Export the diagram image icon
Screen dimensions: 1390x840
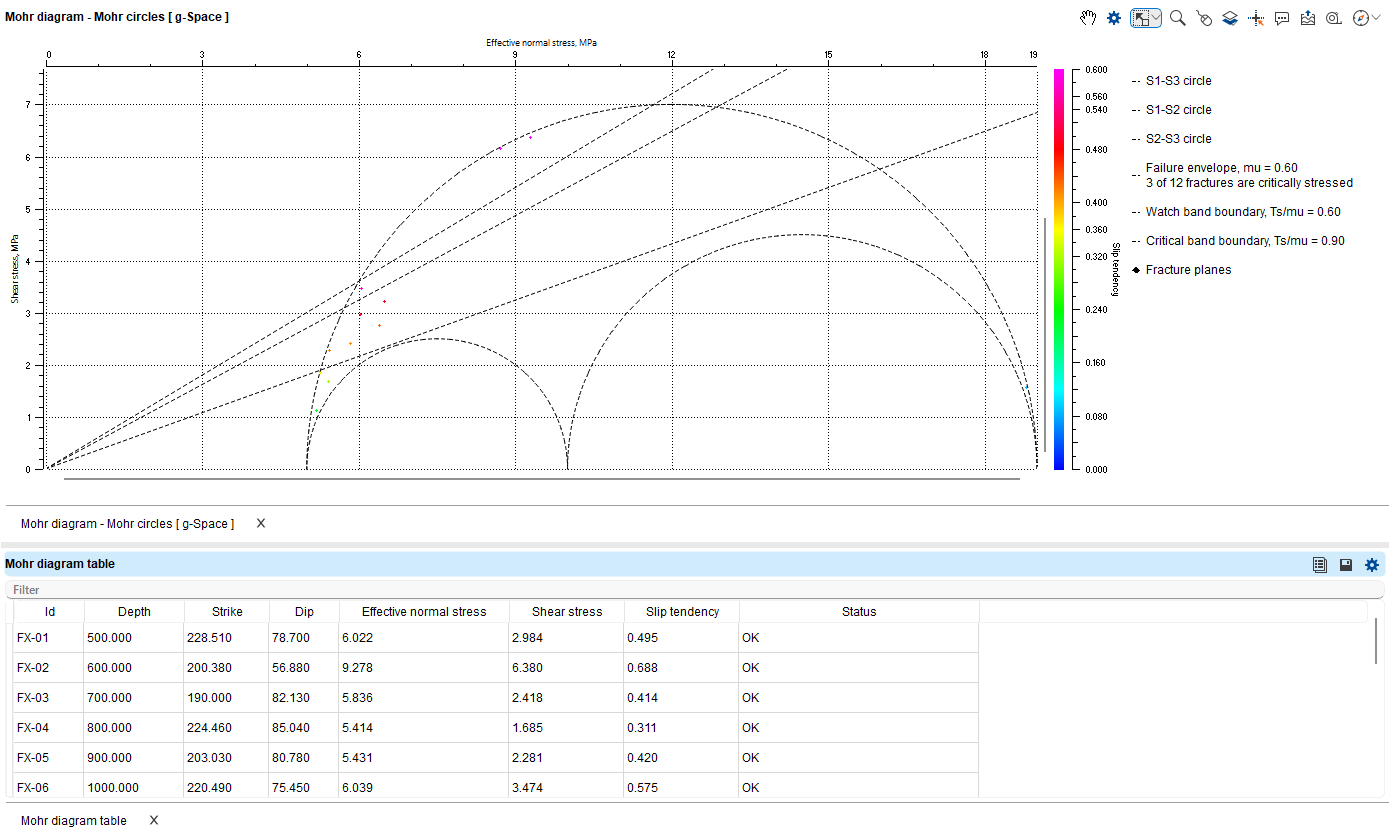[1308, 18]
